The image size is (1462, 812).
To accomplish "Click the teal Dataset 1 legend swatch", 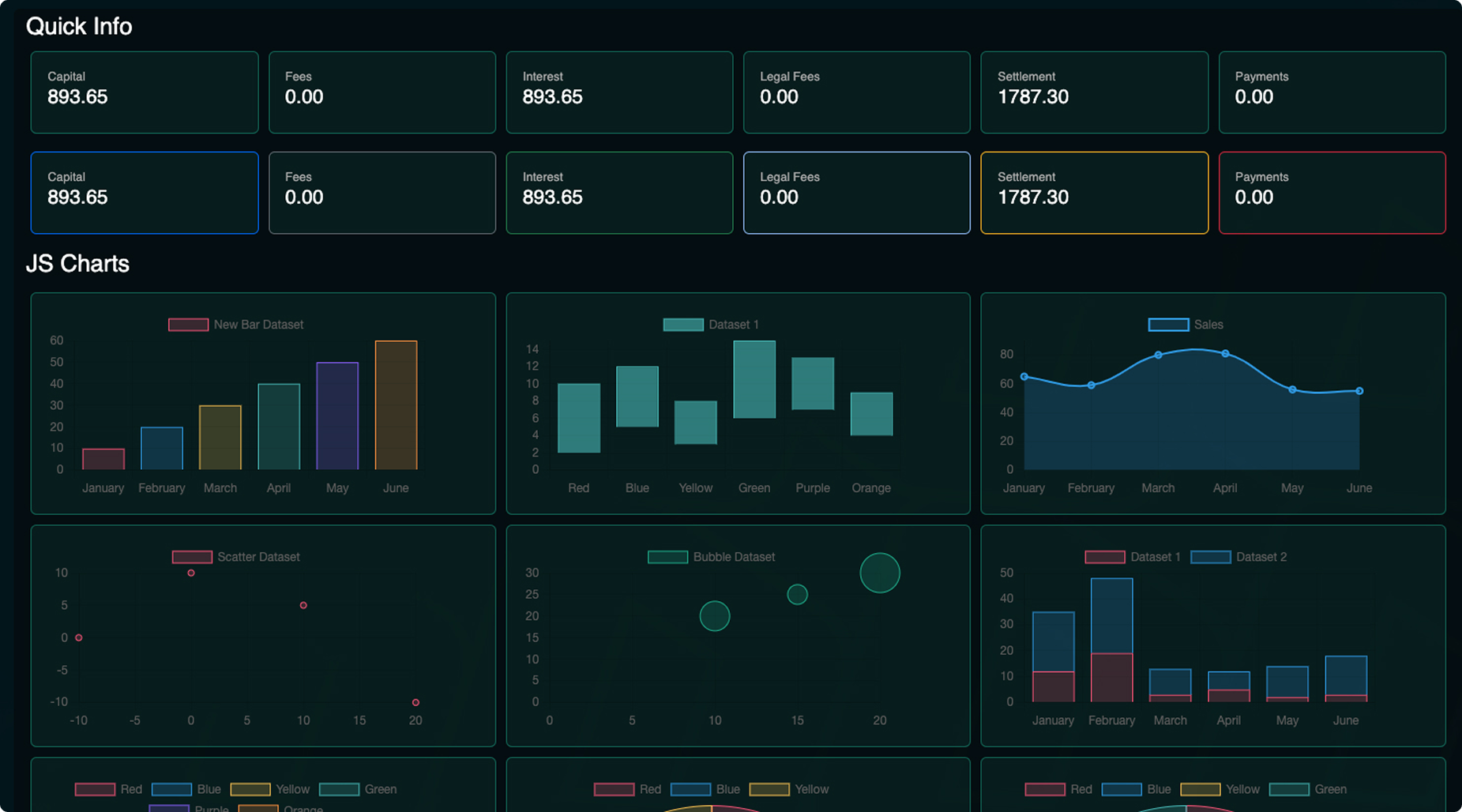I will [x=683, y=325].
